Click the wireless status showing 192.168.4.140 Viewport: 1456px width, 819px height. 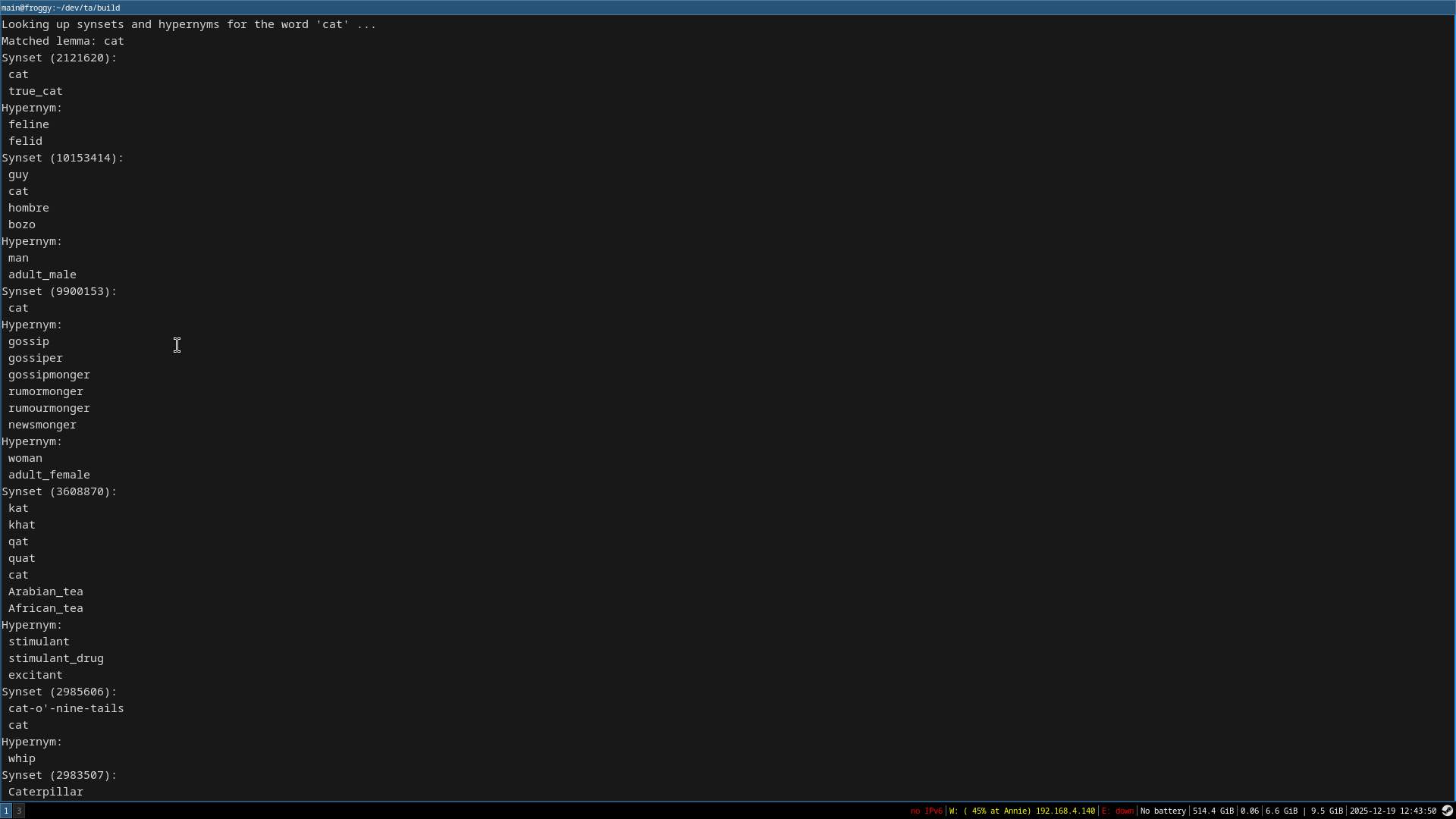point(1021,811)
